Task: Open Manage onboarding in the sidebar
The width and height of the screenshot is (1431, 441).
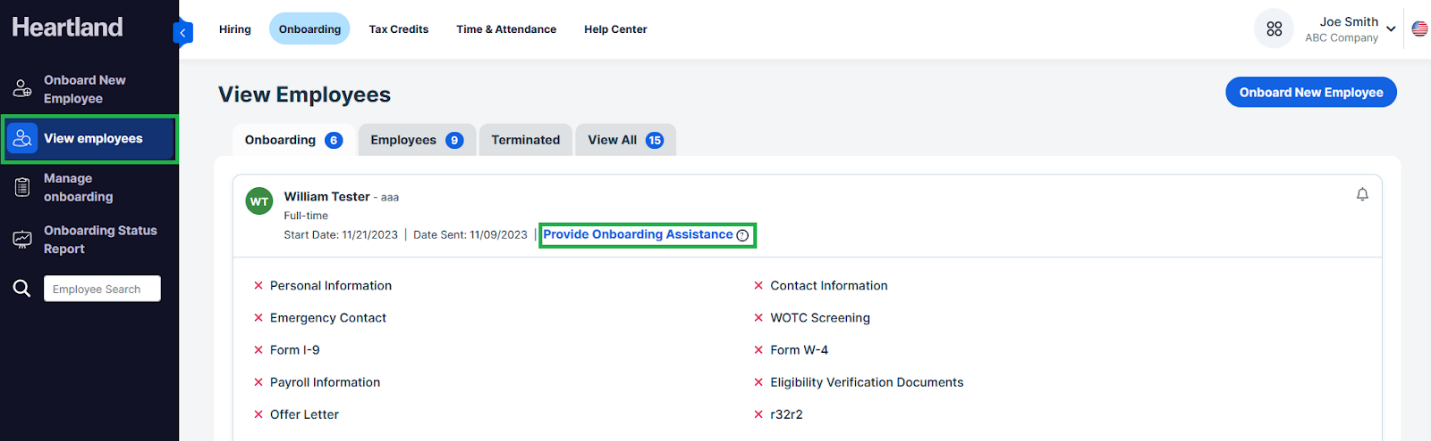Action: 79,187
